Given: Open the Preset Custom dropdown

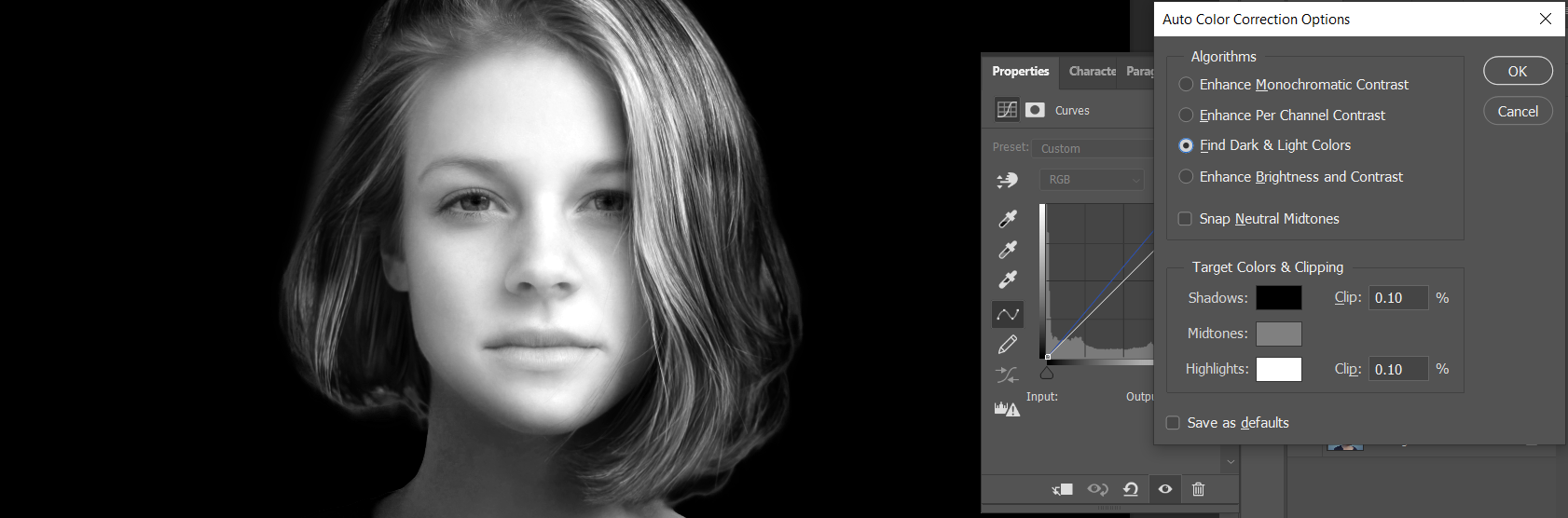Looking at the screenshot, I should 1094,148.
